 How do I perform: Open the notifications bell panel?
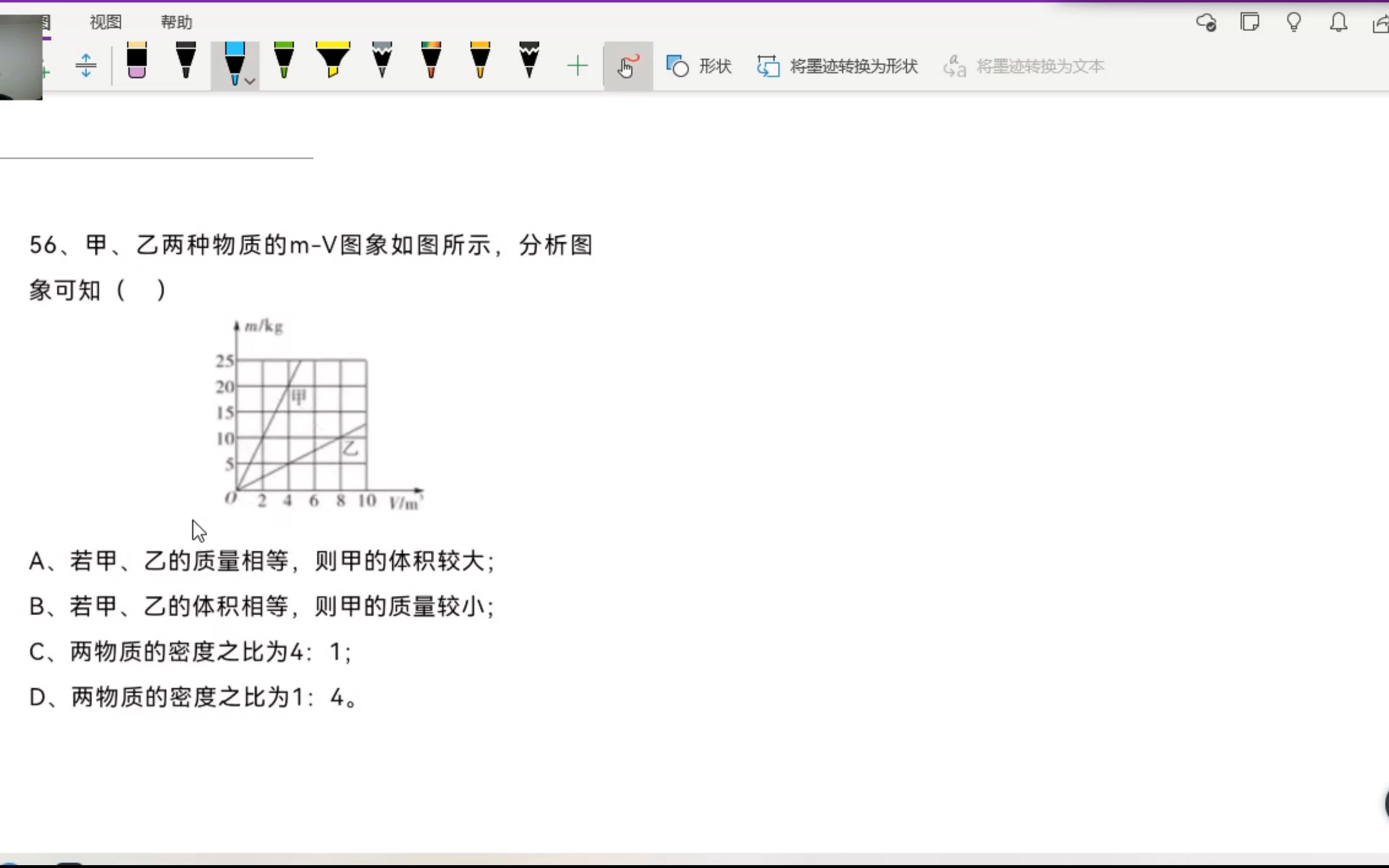point(1338,22)
